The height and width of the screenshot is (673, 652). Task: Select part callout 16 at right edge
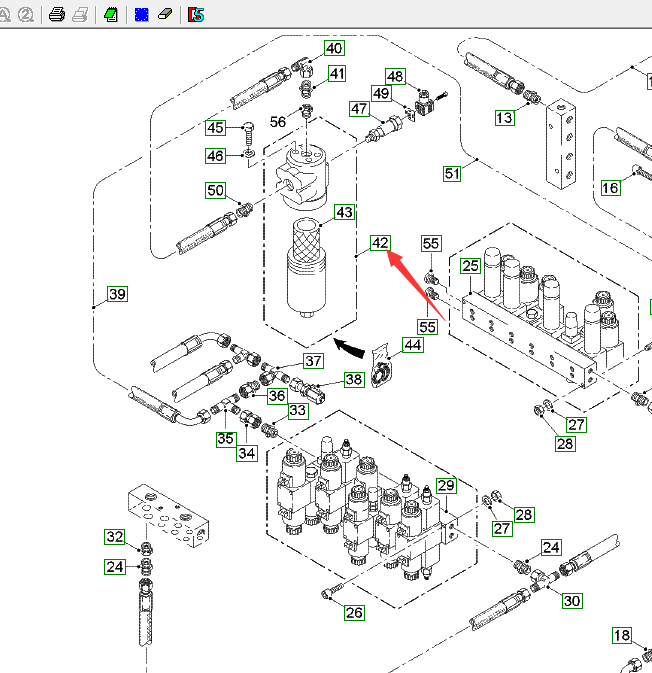click(x=611, y=188)
